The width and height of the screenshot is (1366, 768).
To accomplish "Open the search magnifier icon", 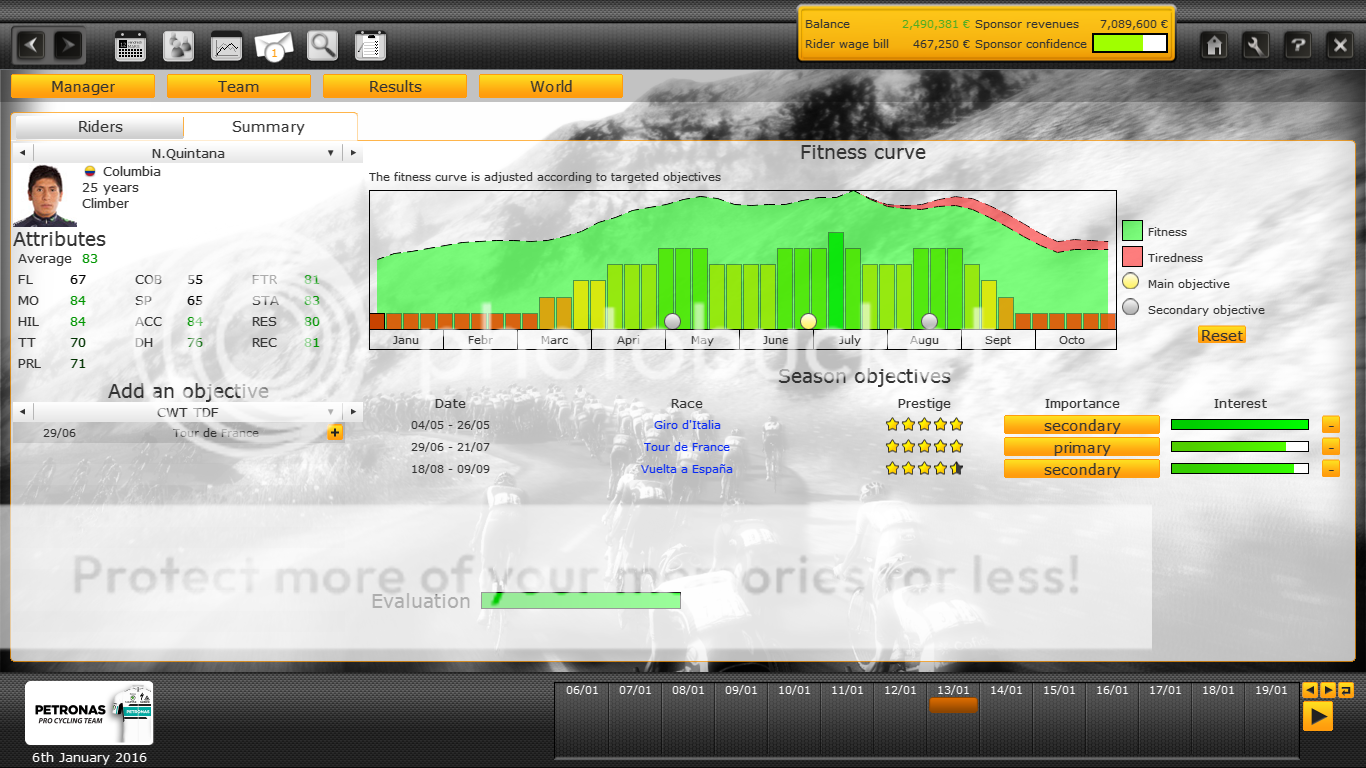I will [x=322, y=46].
